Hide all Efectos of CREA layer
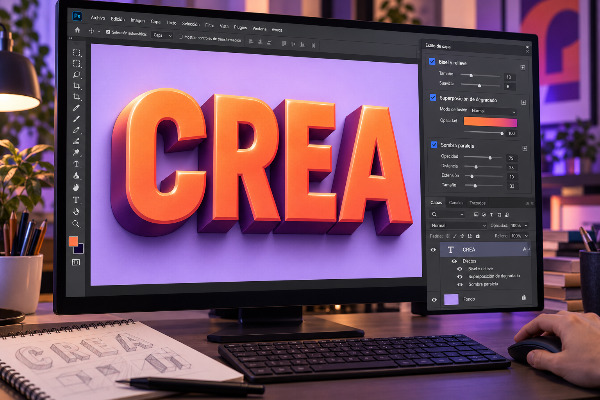 pyautogui.click(x=454, y=261)
